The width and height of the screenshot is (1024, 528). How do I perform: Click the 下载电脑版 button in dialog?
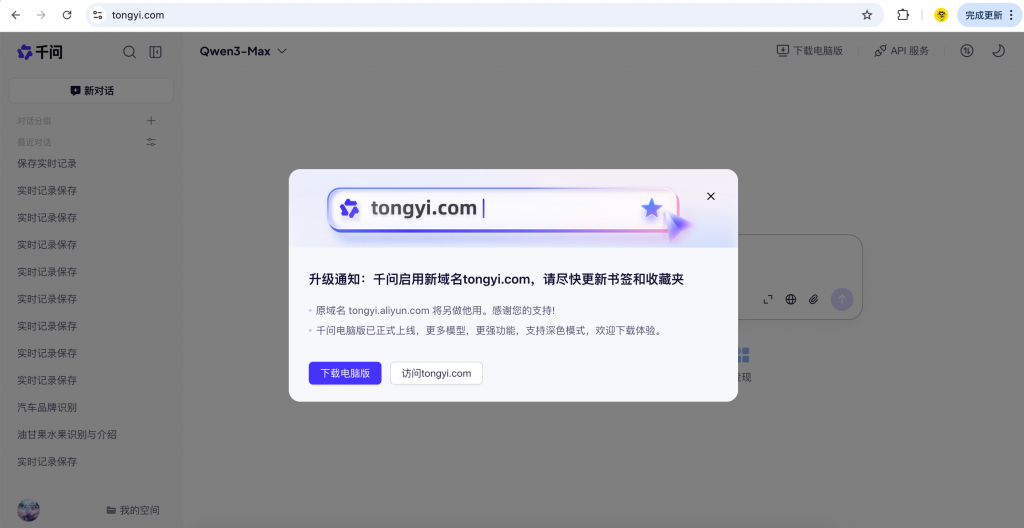point(345,373)
